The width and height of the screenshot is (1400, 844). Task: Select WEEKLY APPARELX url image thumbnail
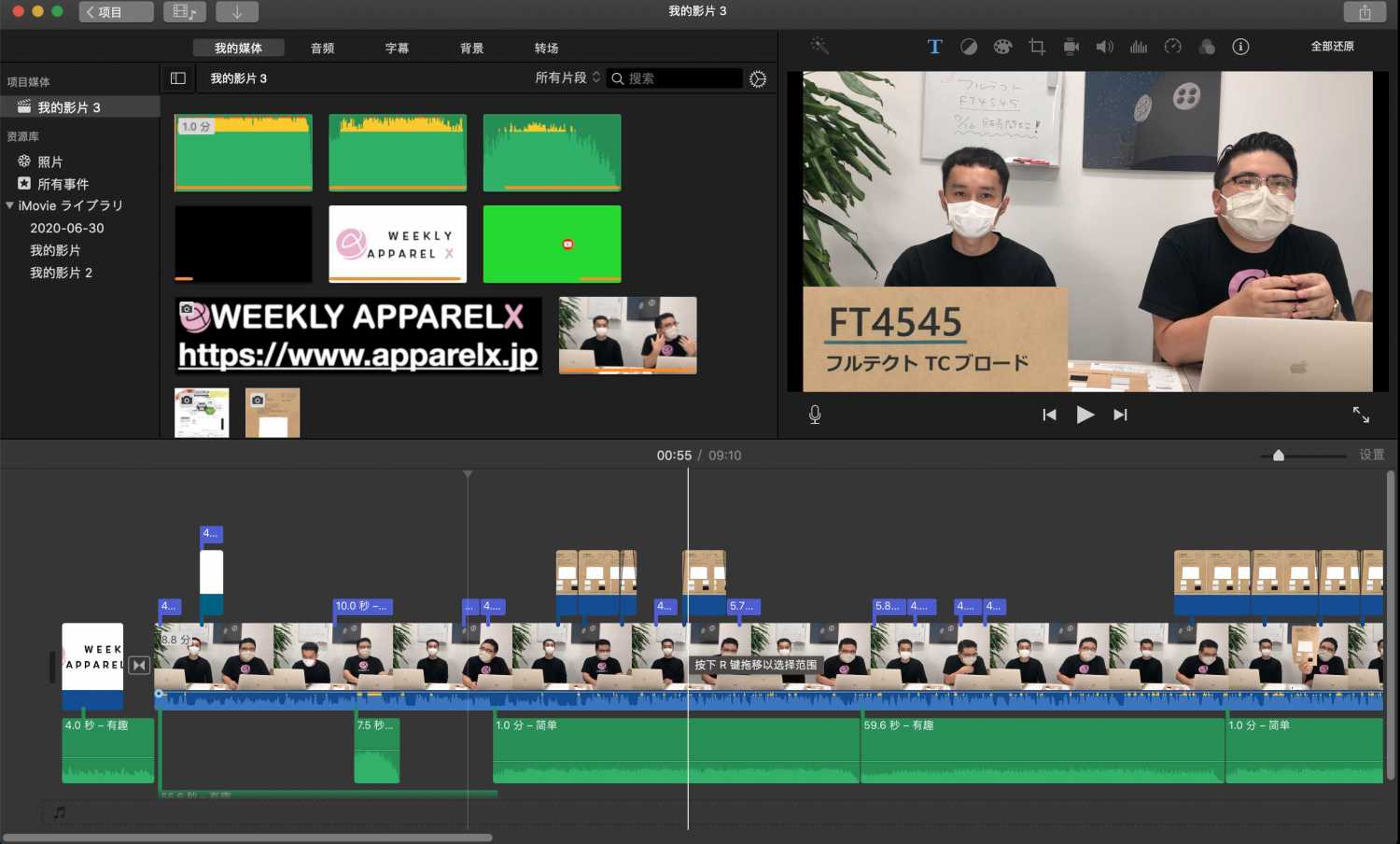pyautogui.click(x=358, y=335)
